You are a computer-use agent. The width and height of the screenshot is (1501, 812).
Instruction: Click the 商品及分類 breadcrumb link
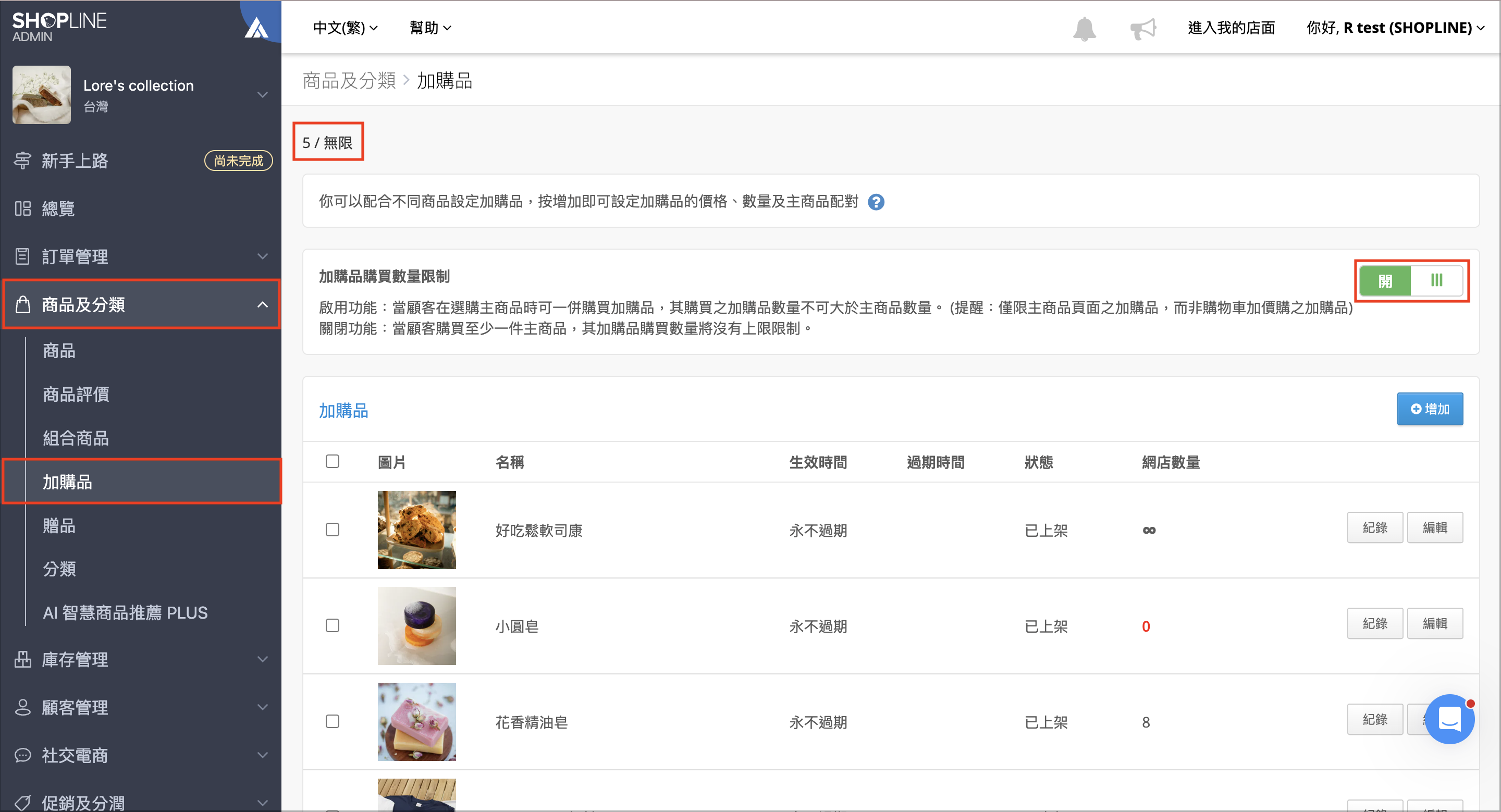click(349, 80)
